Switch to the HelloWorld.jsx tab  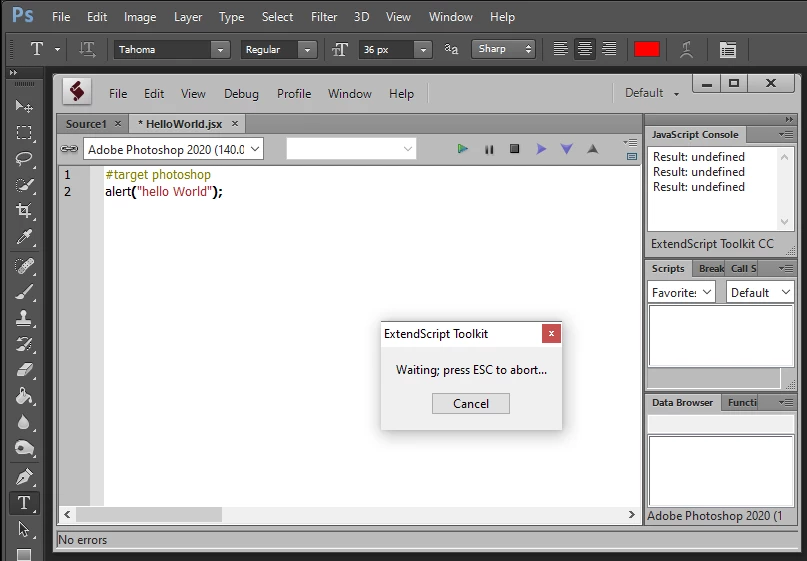180,124
